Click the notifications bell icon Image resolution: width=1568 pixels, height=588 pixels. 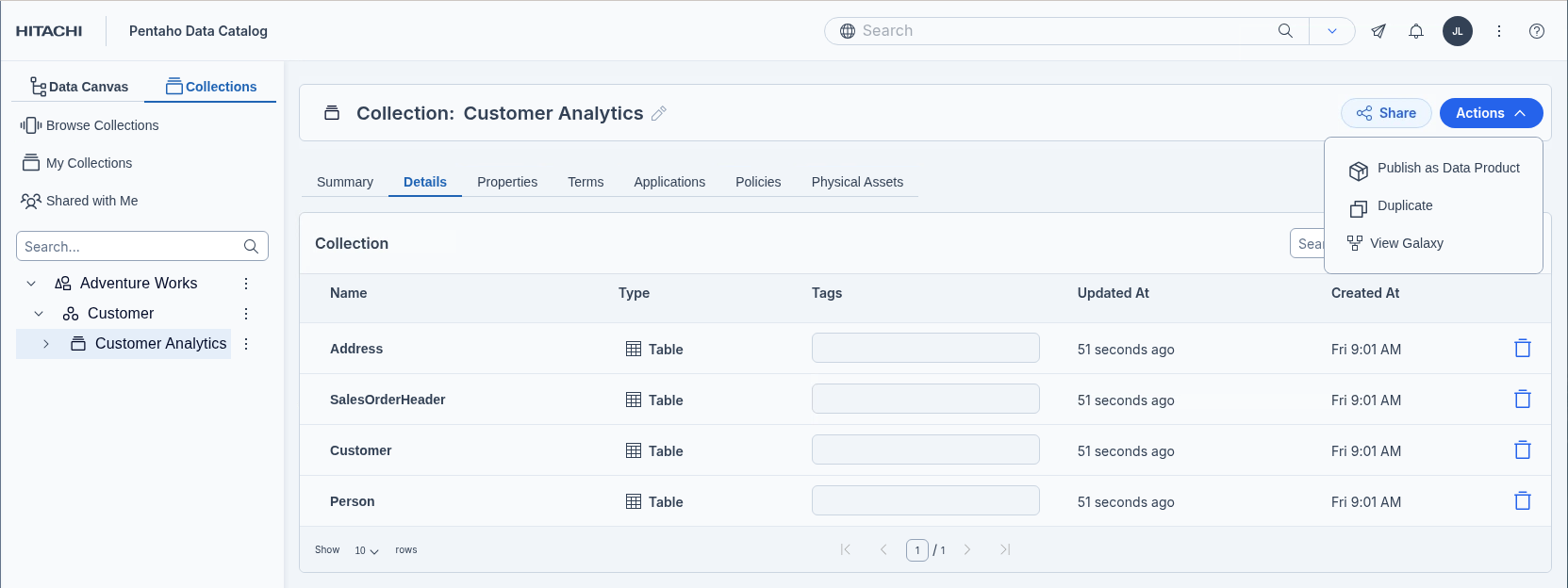1415,31
